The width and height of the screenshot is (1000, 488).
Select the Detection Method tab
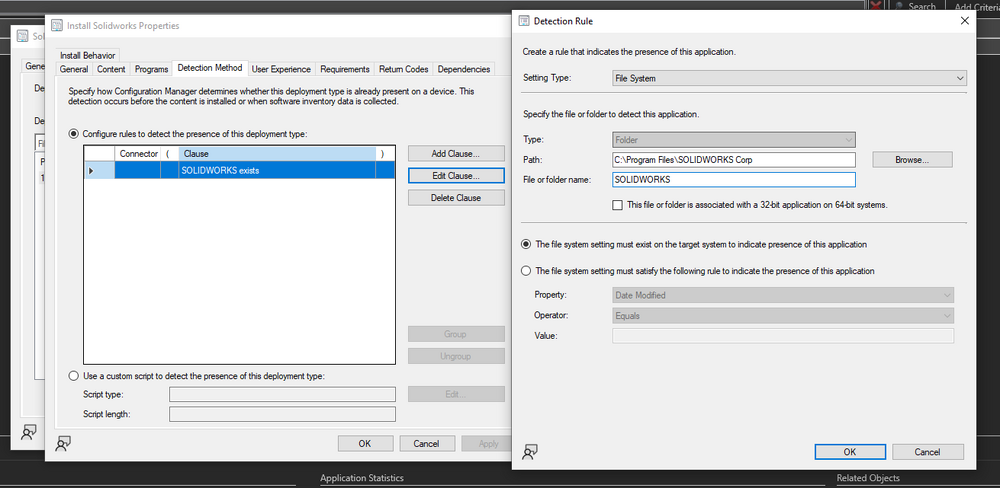(x=210, y=68)
